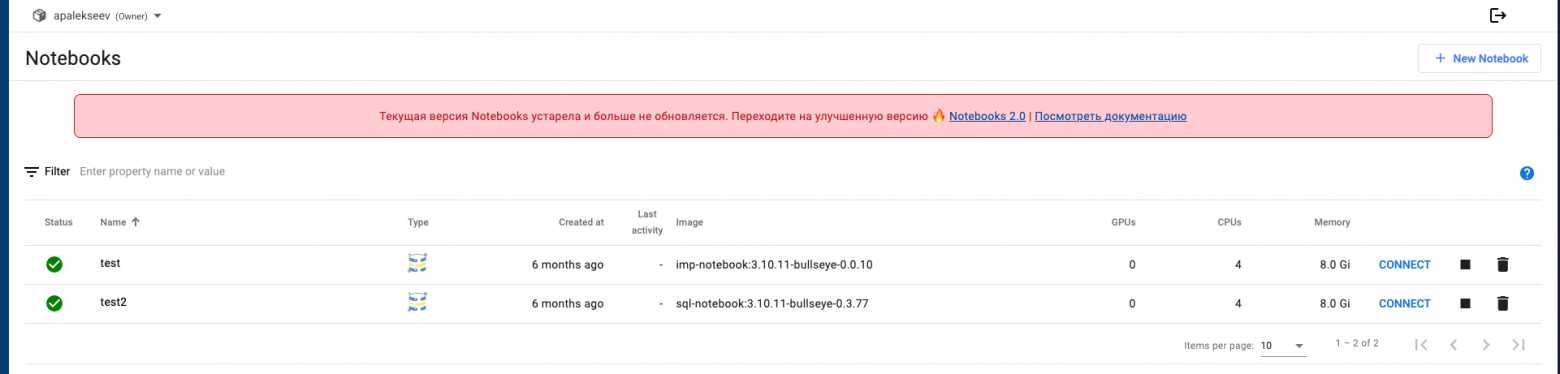Click the 6 months ago cell for test
Viewport: 1560px width, 374px height.
pyautogui.click(x=567, y=265)
